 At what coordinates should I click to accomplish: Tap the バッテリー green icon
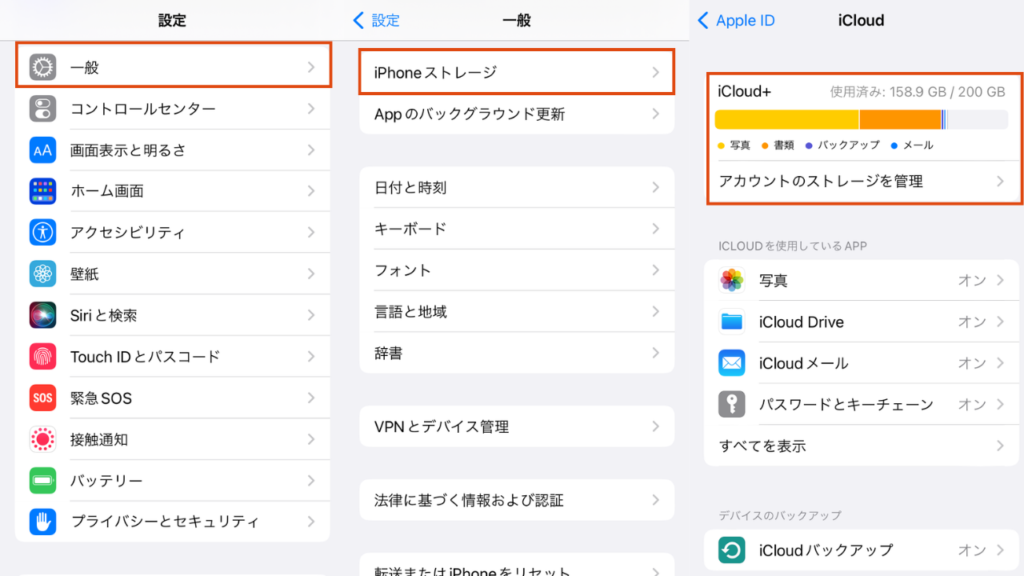(x=42, y=481)
